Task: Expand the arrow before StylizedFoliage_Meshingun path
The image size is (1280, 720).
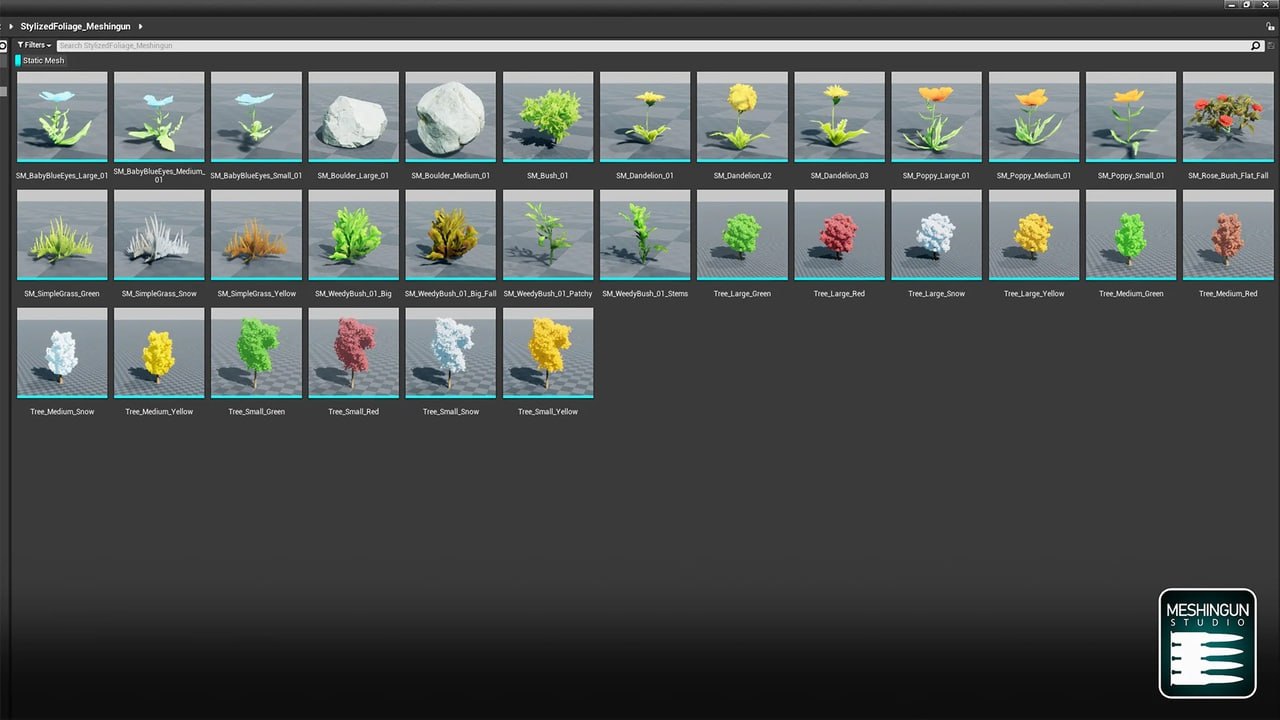Action: [12, 27]
